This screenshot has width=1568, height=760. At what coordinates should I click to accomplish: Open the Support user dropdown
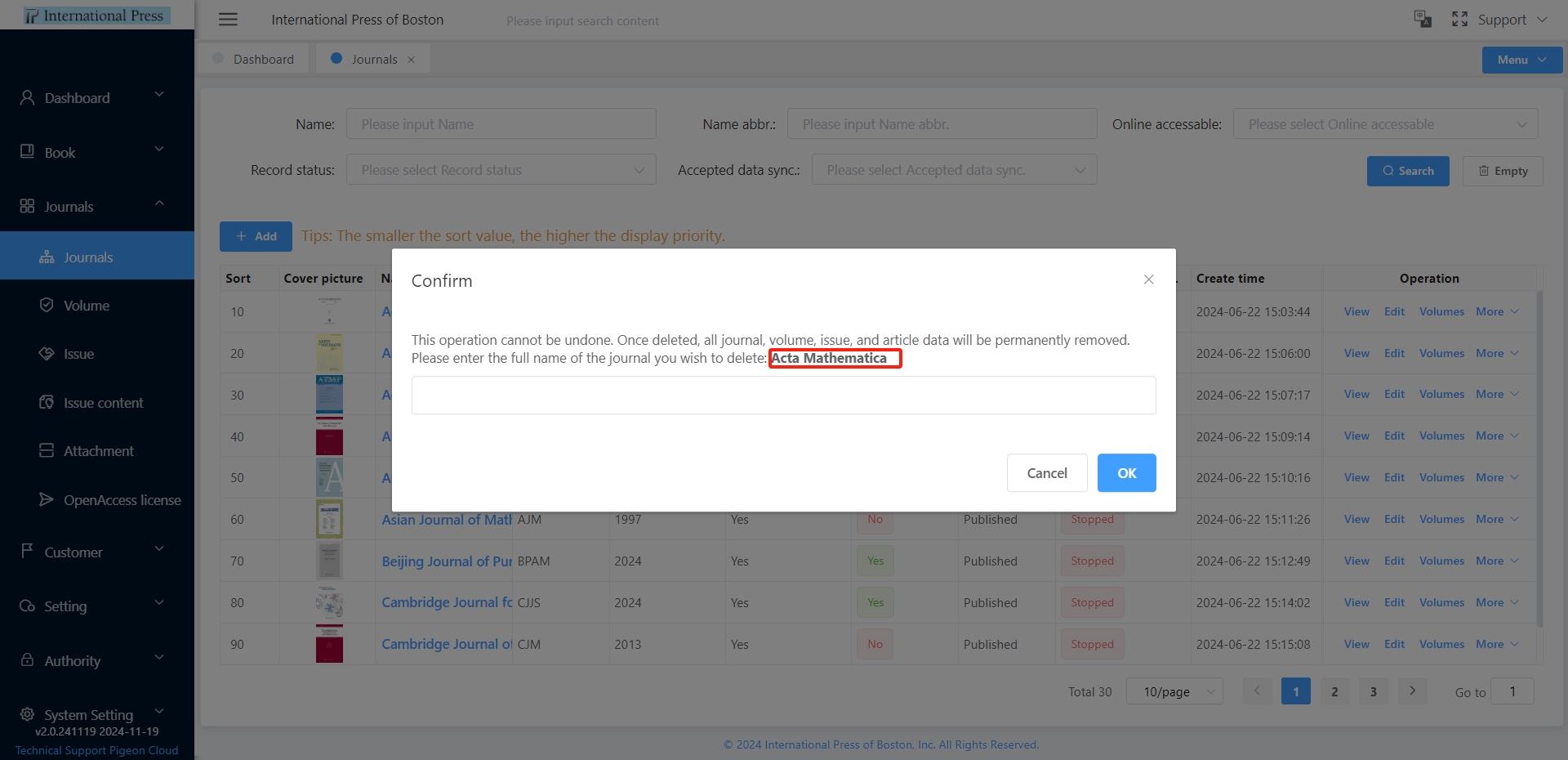(x=1512, y=20)
